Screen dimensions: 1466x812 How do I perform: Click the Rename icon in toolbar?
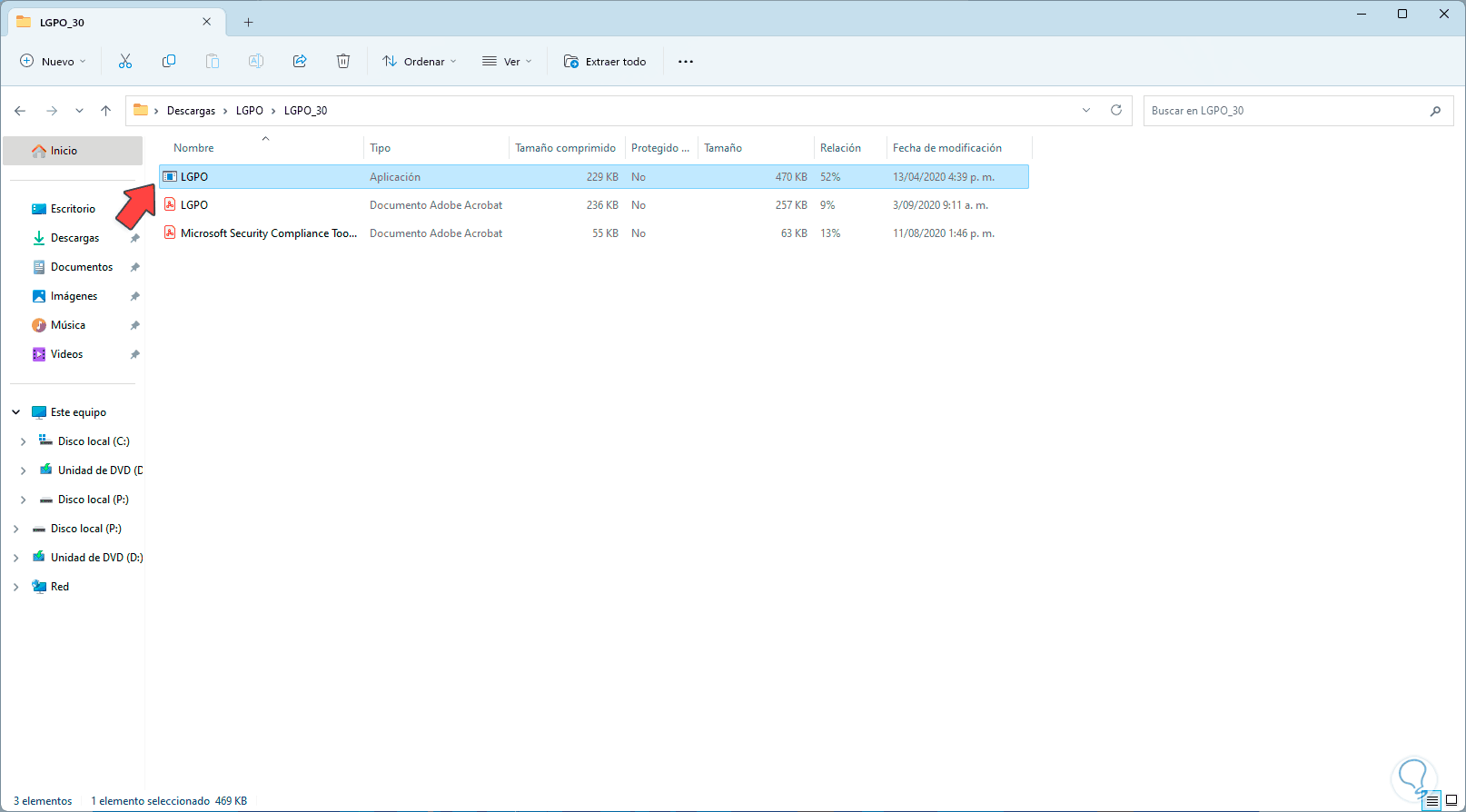pos(256,61)
